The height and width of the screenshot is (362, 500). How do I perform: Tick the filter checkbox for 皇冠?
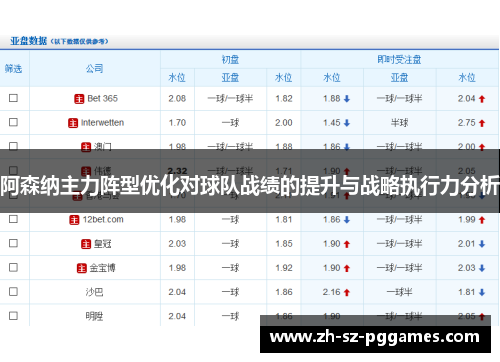coord(13,243)
